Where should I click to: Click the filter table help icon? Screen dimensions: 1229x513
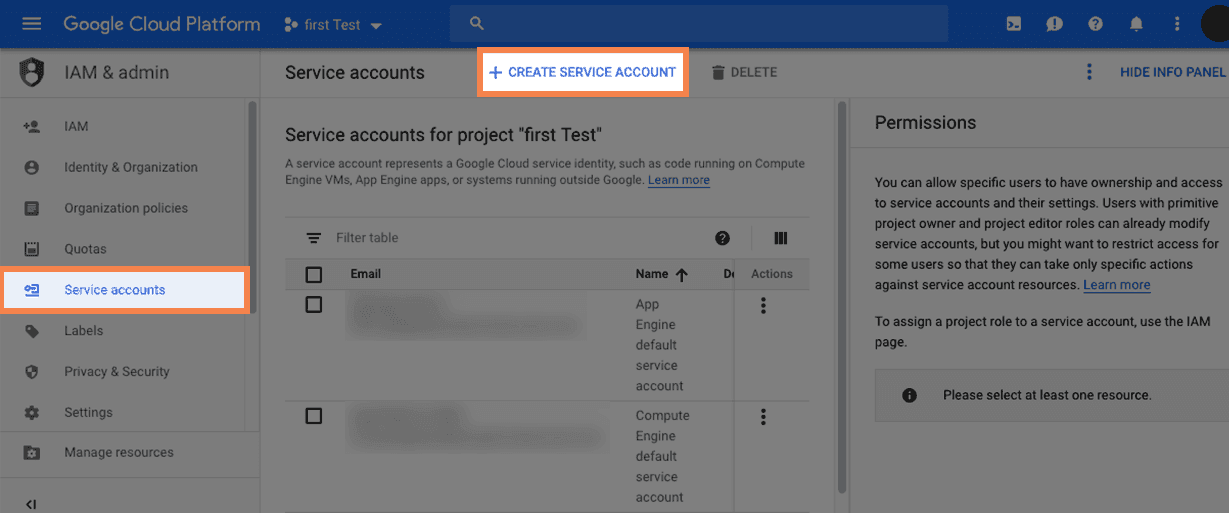(722, 238)
